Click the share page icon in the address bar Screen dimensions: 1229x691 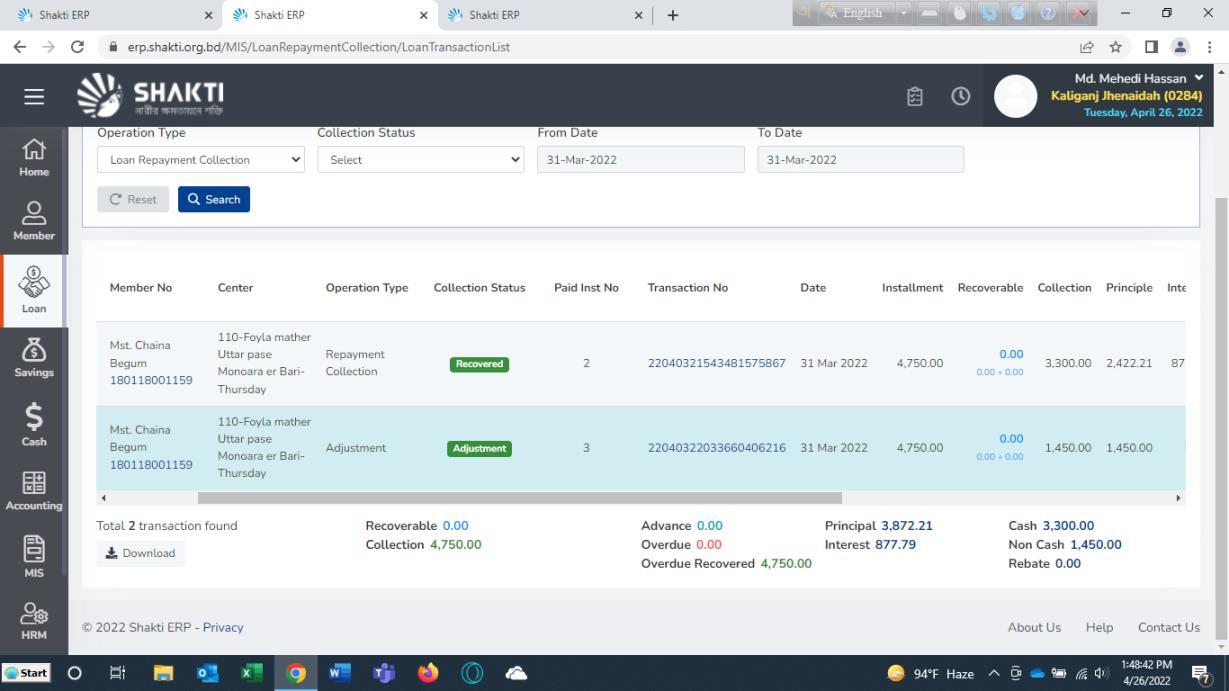tap(1086, 47)
